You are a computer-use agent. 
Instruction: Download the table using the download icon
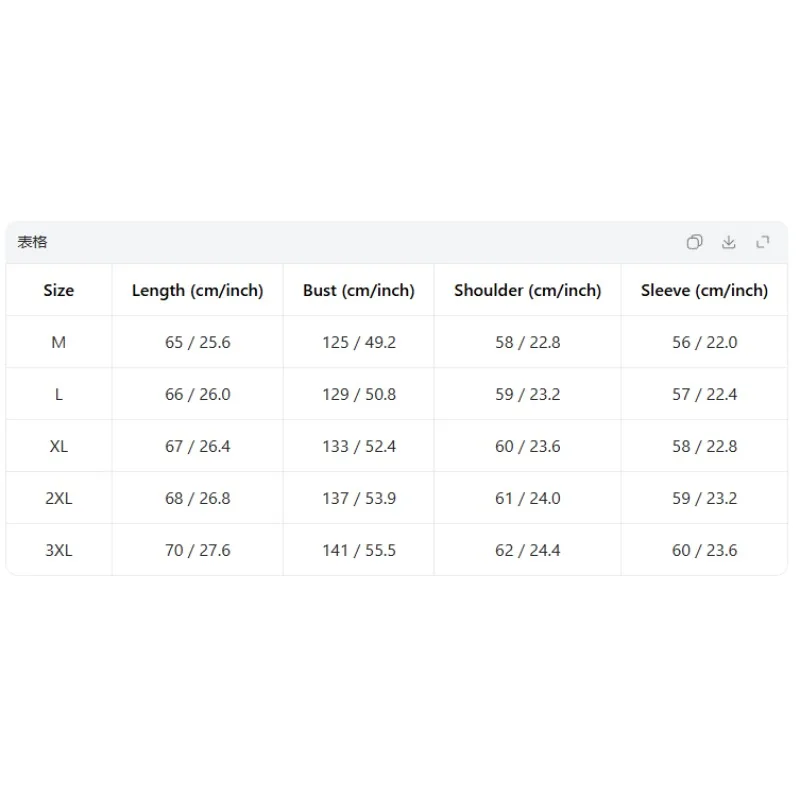[x=729, y=242]
